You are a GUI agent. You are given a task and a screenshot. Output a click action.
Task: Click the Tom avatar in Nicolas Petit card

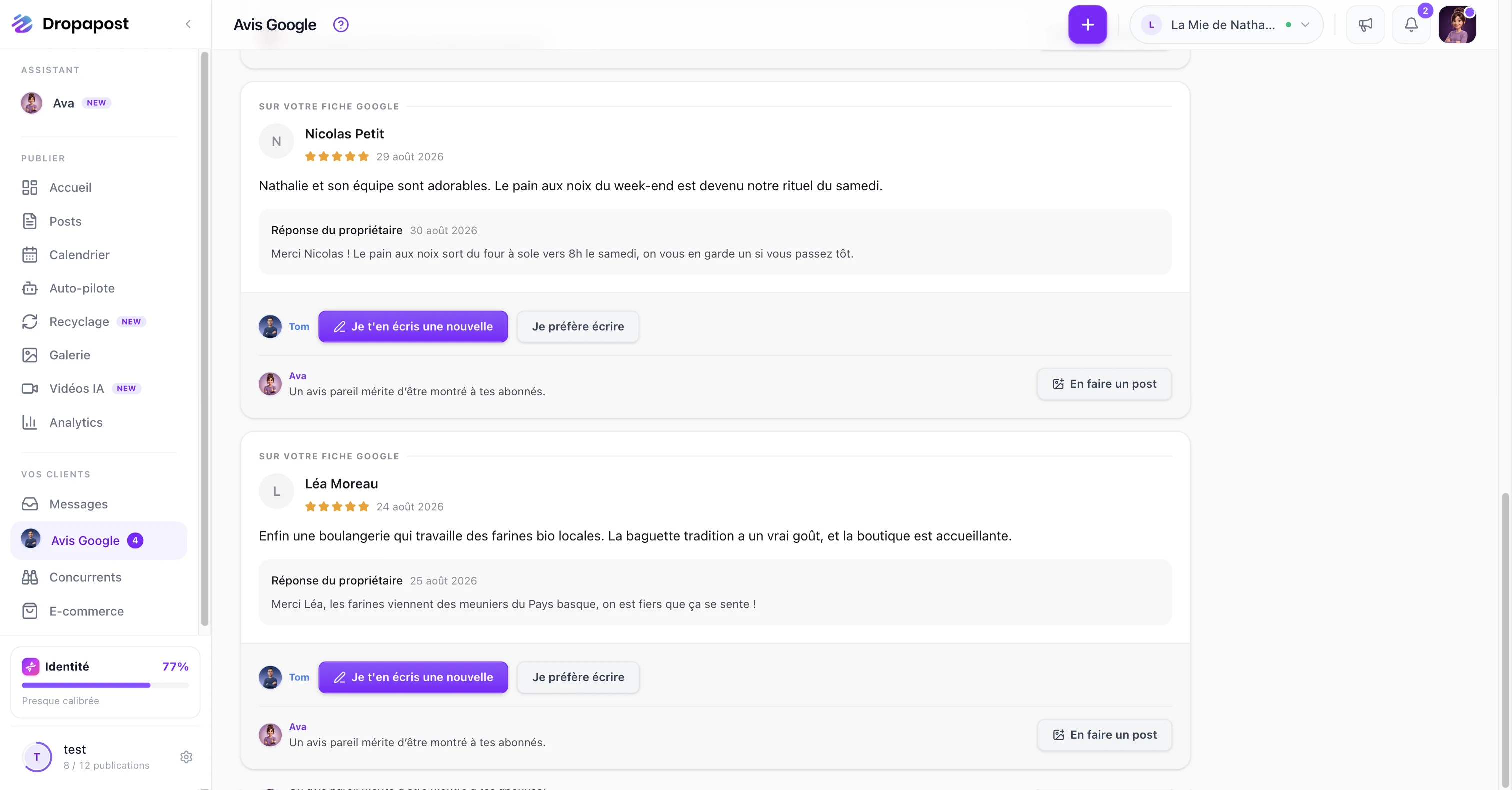coord(270,327)
